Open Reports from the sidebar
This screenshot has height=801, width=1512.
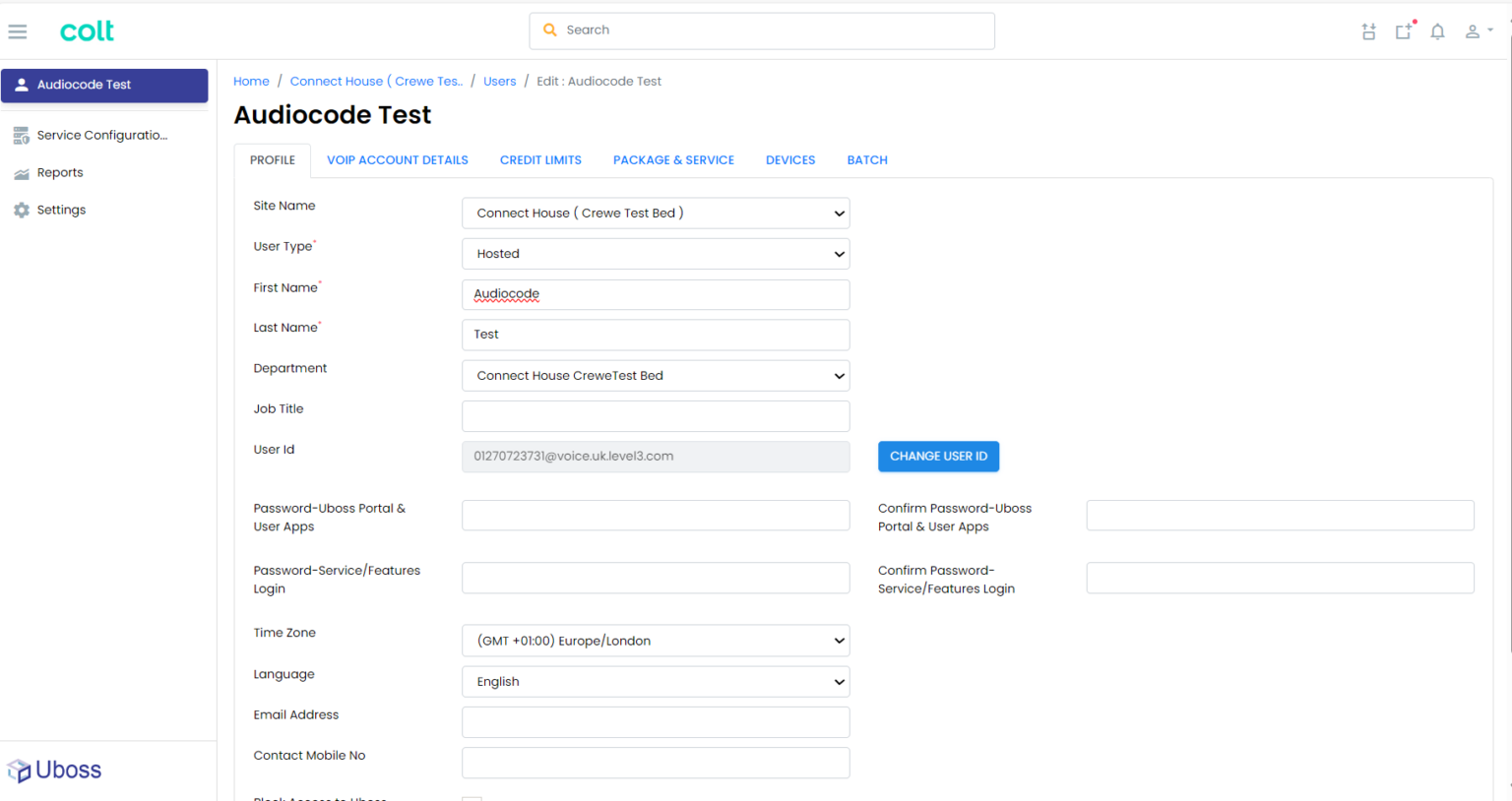[60, 173]
